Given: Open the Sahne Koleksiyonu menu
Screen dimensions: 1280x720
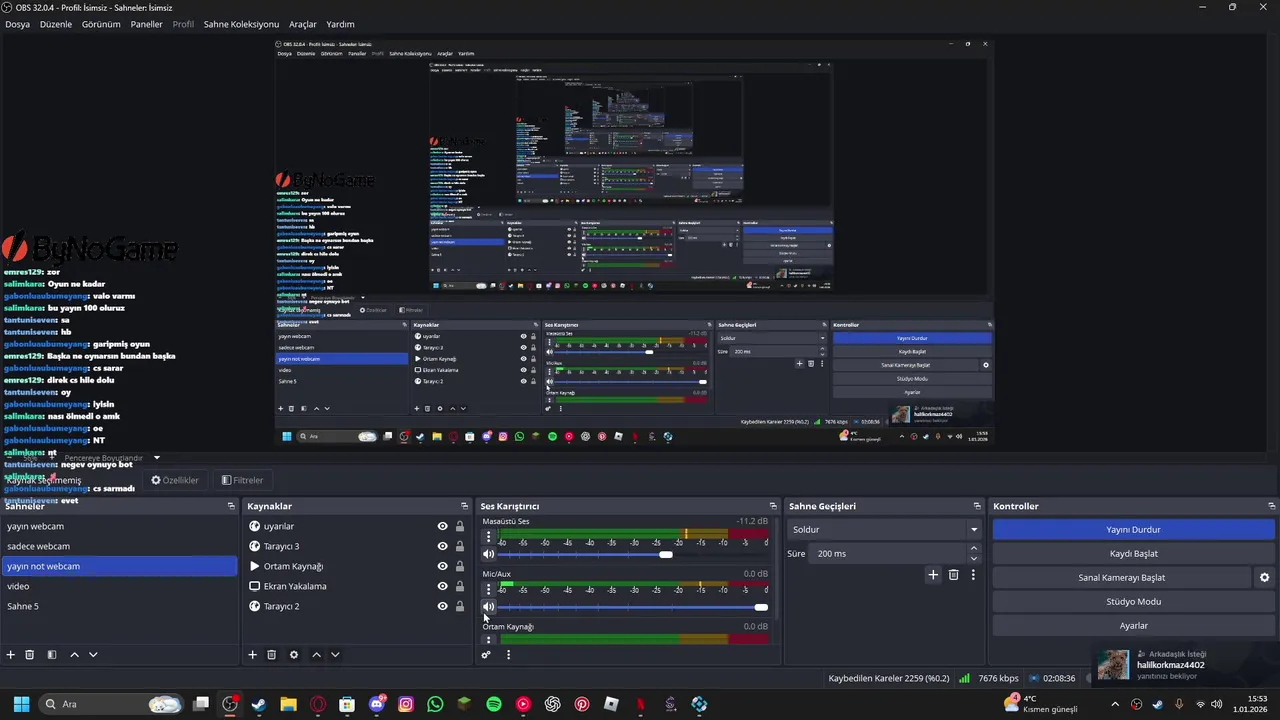Looking at the screenshot, I should pyautogui.click(x=241, y=24).
